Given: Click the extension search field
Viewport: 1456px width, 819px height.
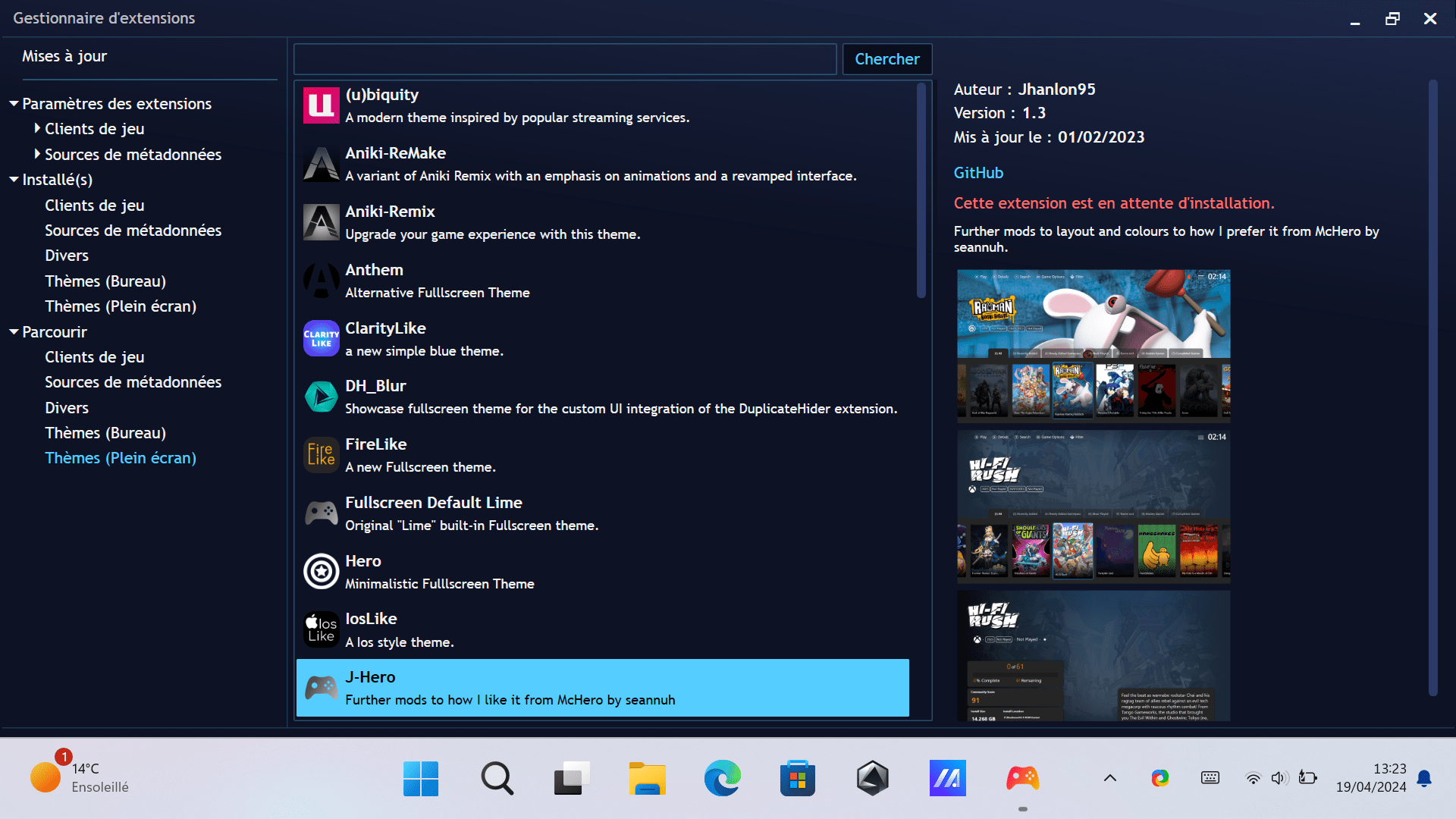Looking at the screenshot, I should [x=565, y=59].
